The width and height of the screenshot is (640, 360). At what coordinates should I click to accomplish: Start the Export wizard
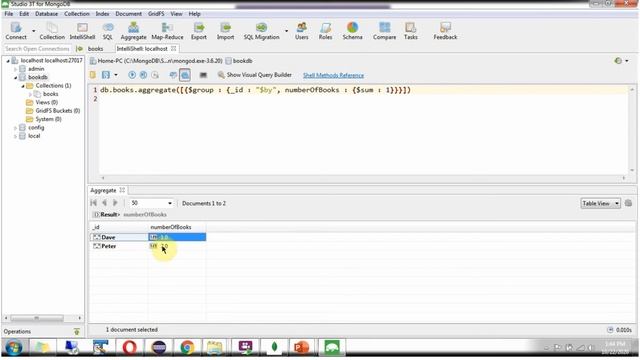[x=199, y=31]
